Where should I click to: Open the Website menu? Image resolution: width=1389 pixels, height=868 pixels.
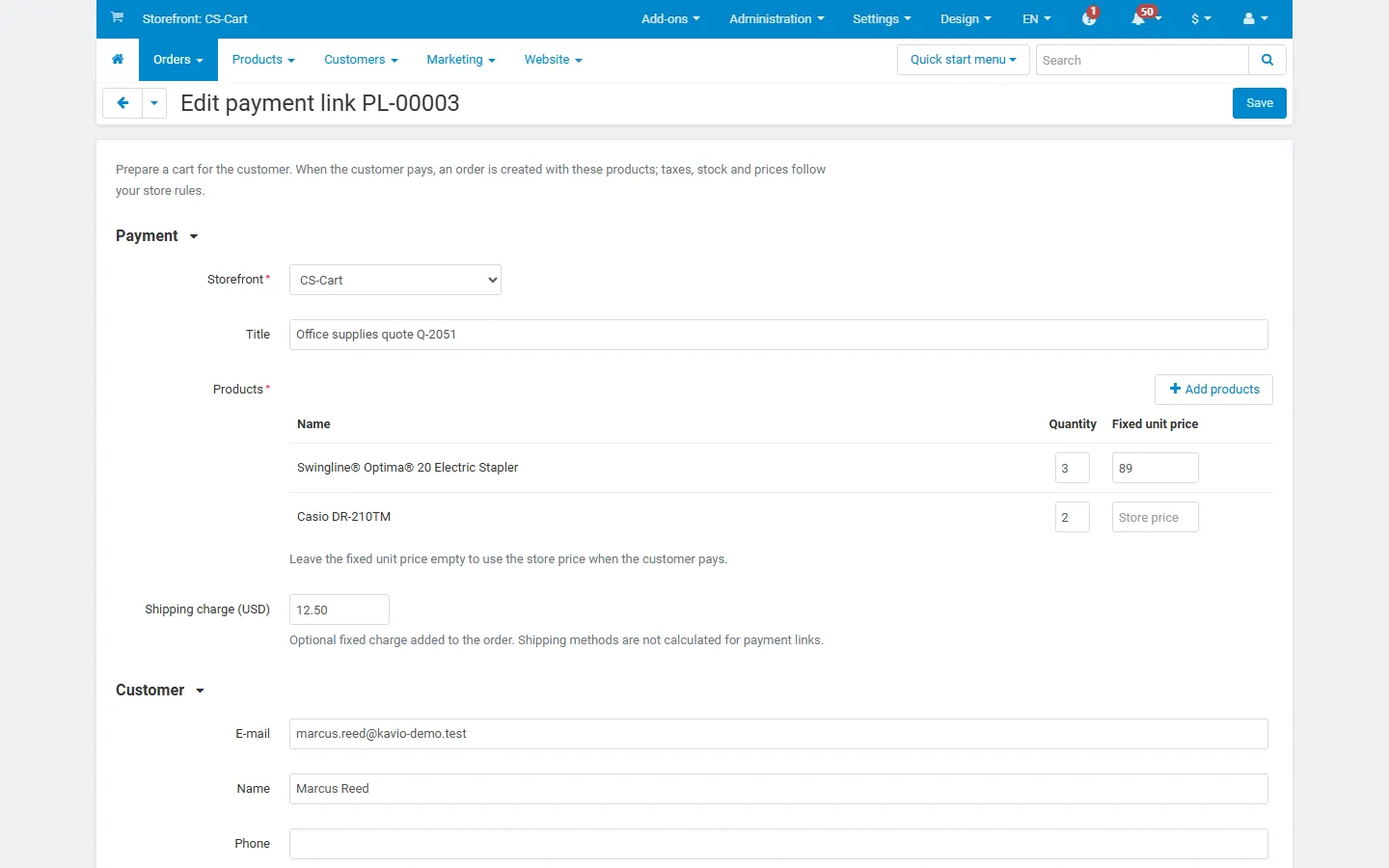tap(554, 60)
